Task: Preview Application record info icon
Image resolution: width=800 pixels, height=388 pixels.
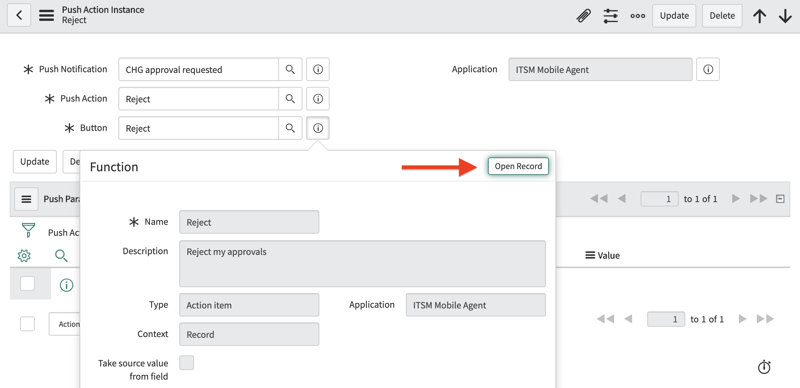Action: pyautogui.click(x=708, y=69)
